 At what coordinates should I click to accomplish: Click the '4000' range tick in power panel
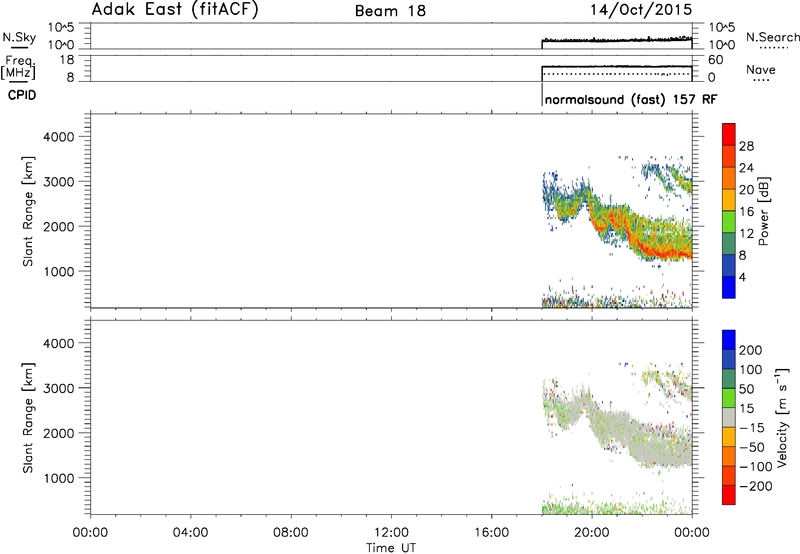pyautogui.click(x=59, y=137)
